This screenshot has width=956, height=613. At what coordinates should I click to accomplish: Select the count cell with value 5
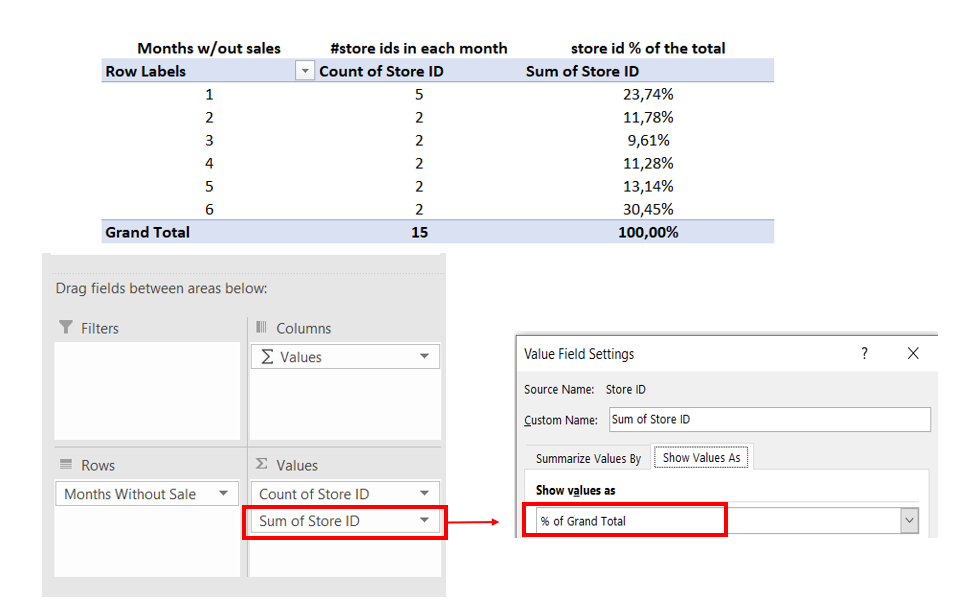coord(419,95)
